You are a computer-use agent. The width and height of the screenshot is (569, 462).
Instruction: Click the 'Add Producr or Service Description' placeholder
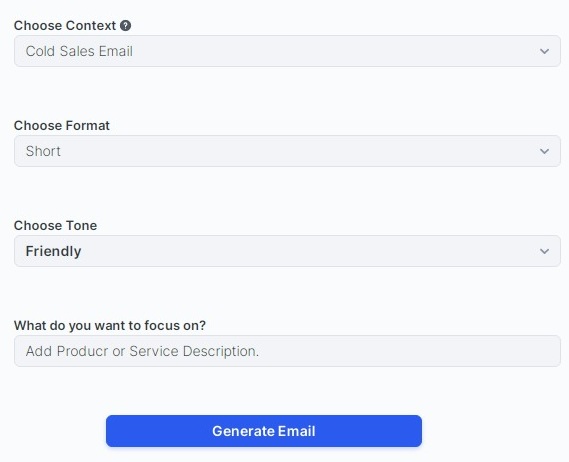coord(142,351)
